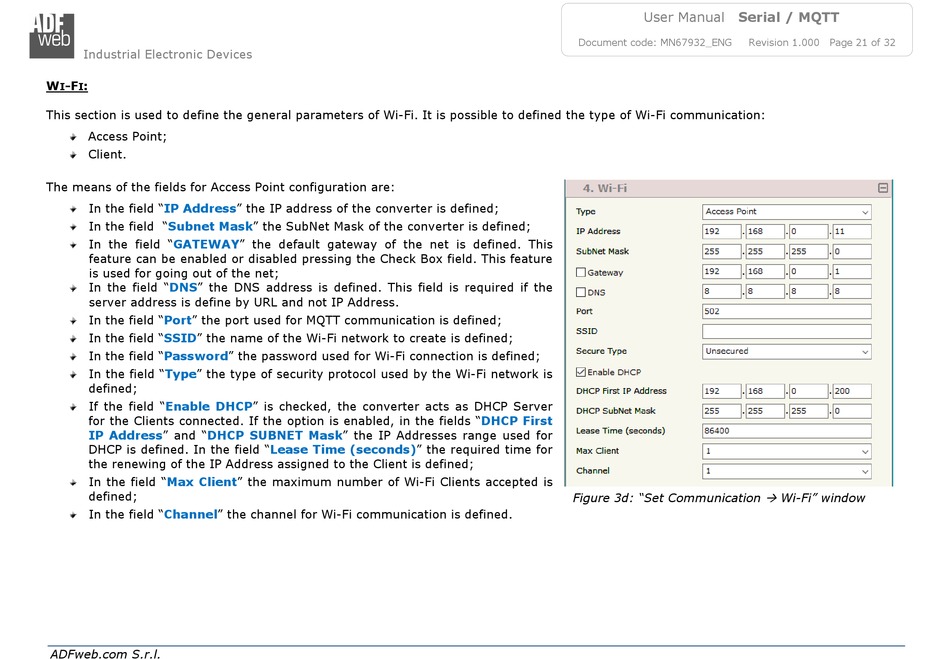Open the Secure Type dropdown

(x=786, y=352)
